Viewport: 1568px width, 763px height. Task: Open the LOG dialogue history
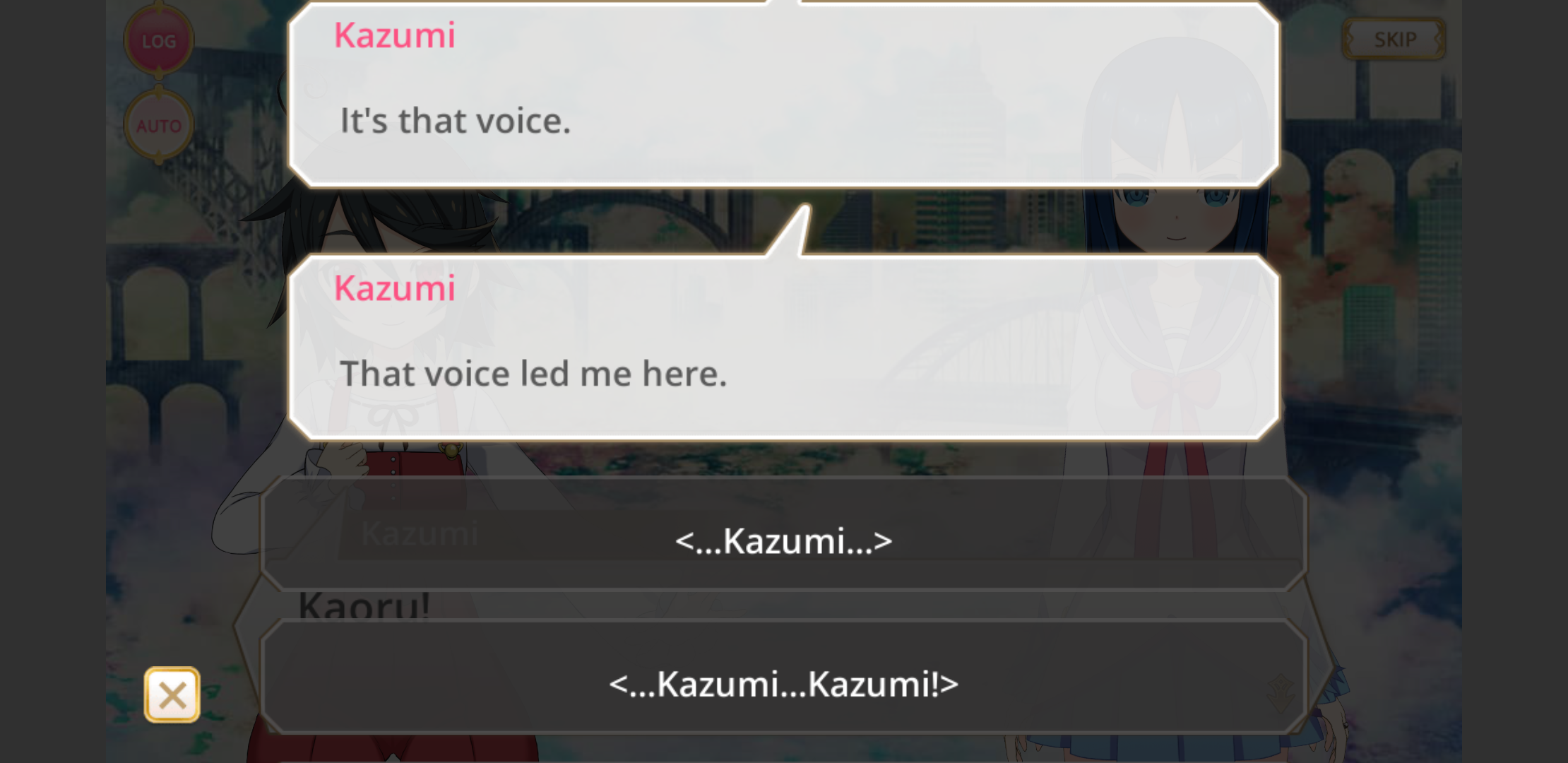pos(159,40)
